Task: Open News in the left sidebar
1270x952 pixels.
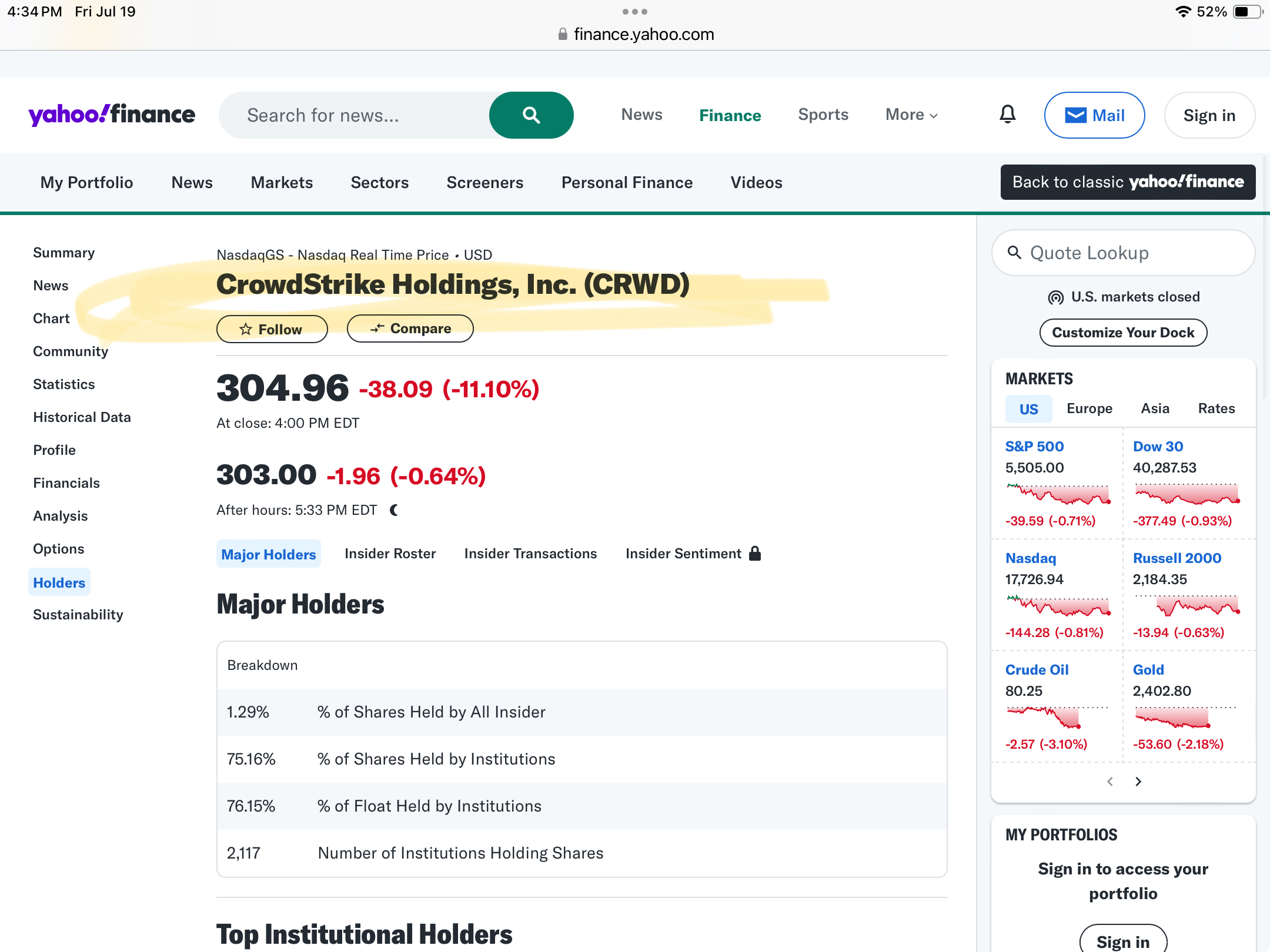Action: 51,286
